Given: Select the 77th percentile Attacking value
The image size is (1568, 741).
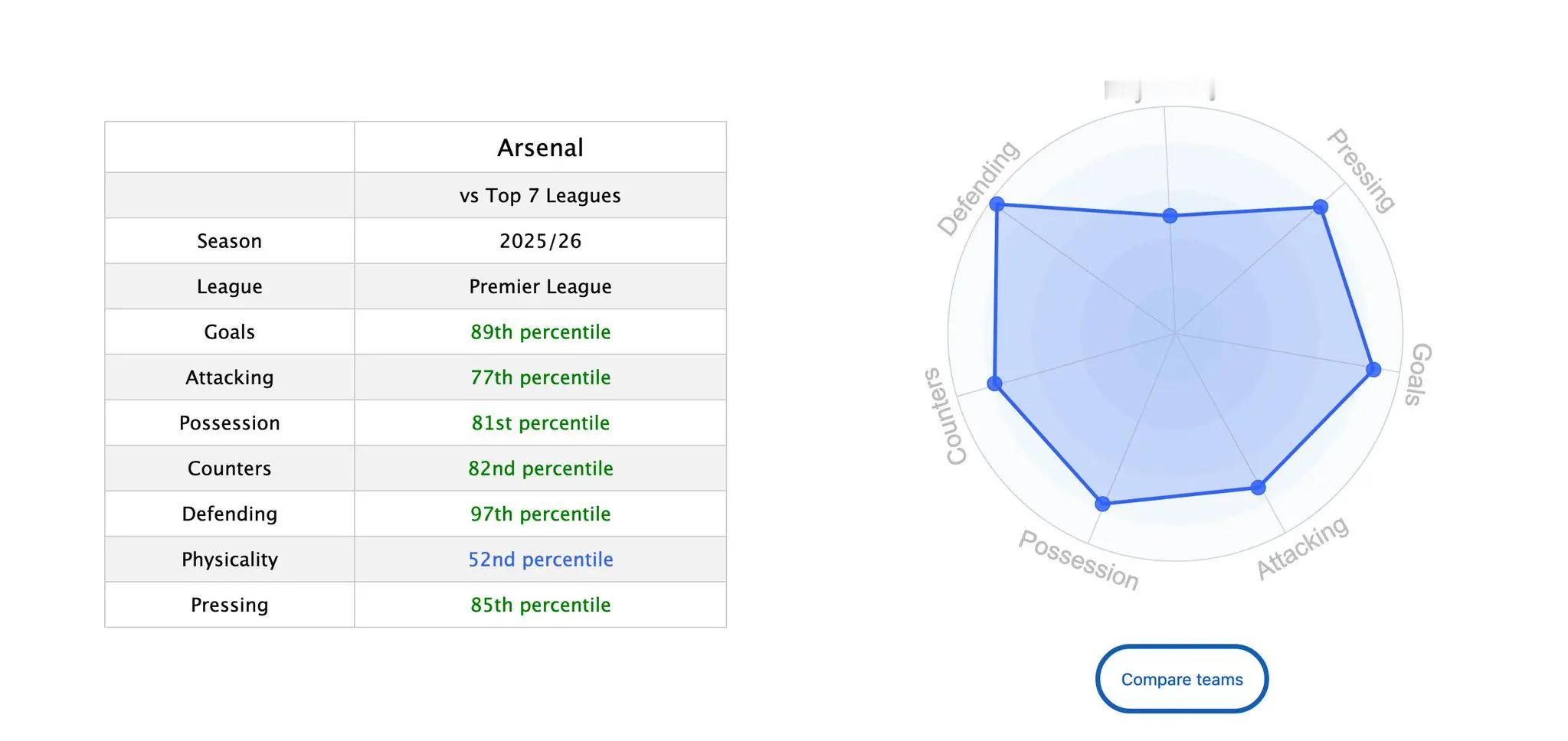Looking at the screenshot, I should pos(540,377).
